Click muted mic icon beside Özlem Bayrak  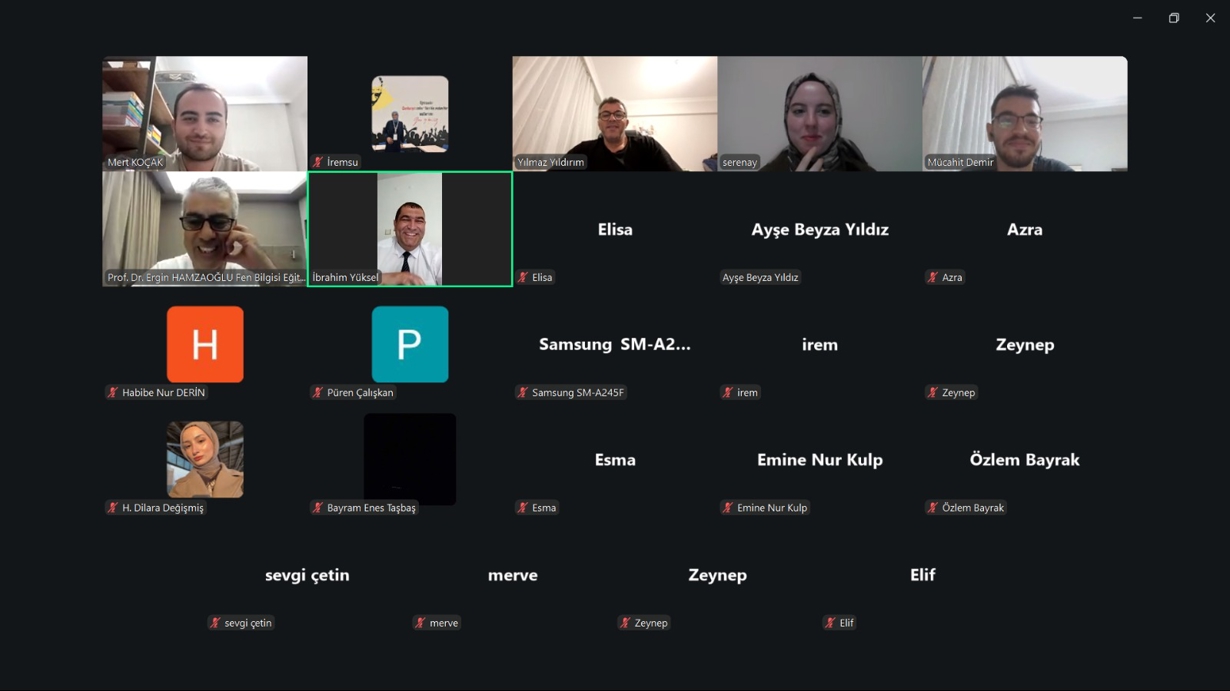[933, 508]
